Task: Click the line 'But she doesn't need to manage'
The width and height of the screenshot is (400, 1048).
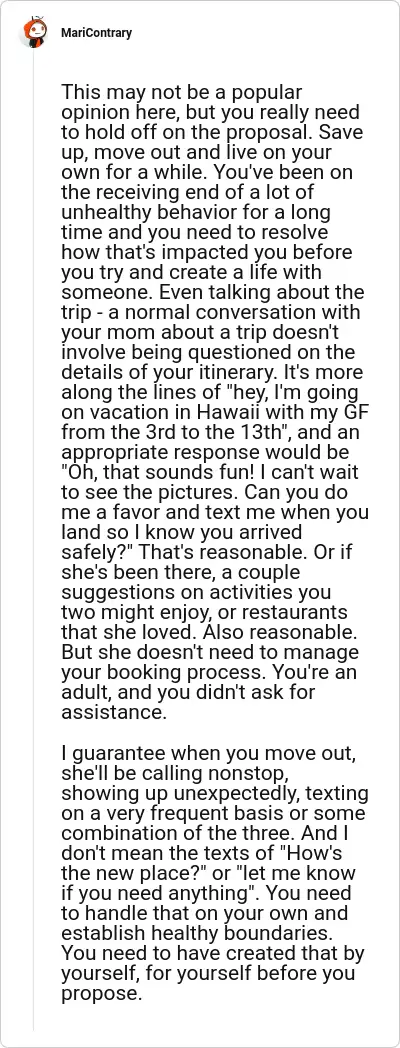Action: (x=209, y=653)
